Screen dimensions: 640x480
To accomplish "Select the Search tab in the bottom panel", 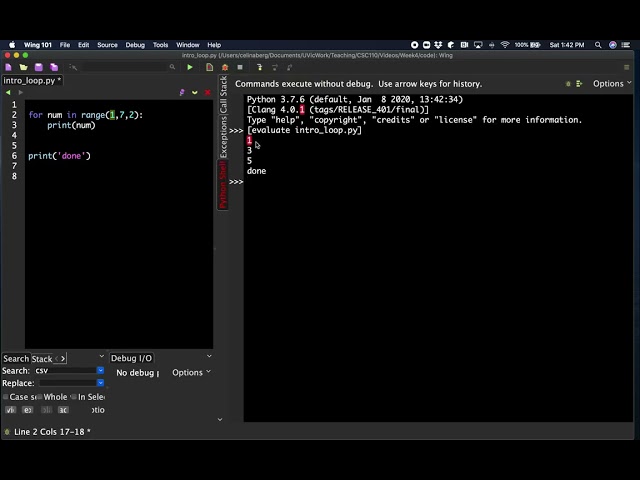I will [16, 359].
